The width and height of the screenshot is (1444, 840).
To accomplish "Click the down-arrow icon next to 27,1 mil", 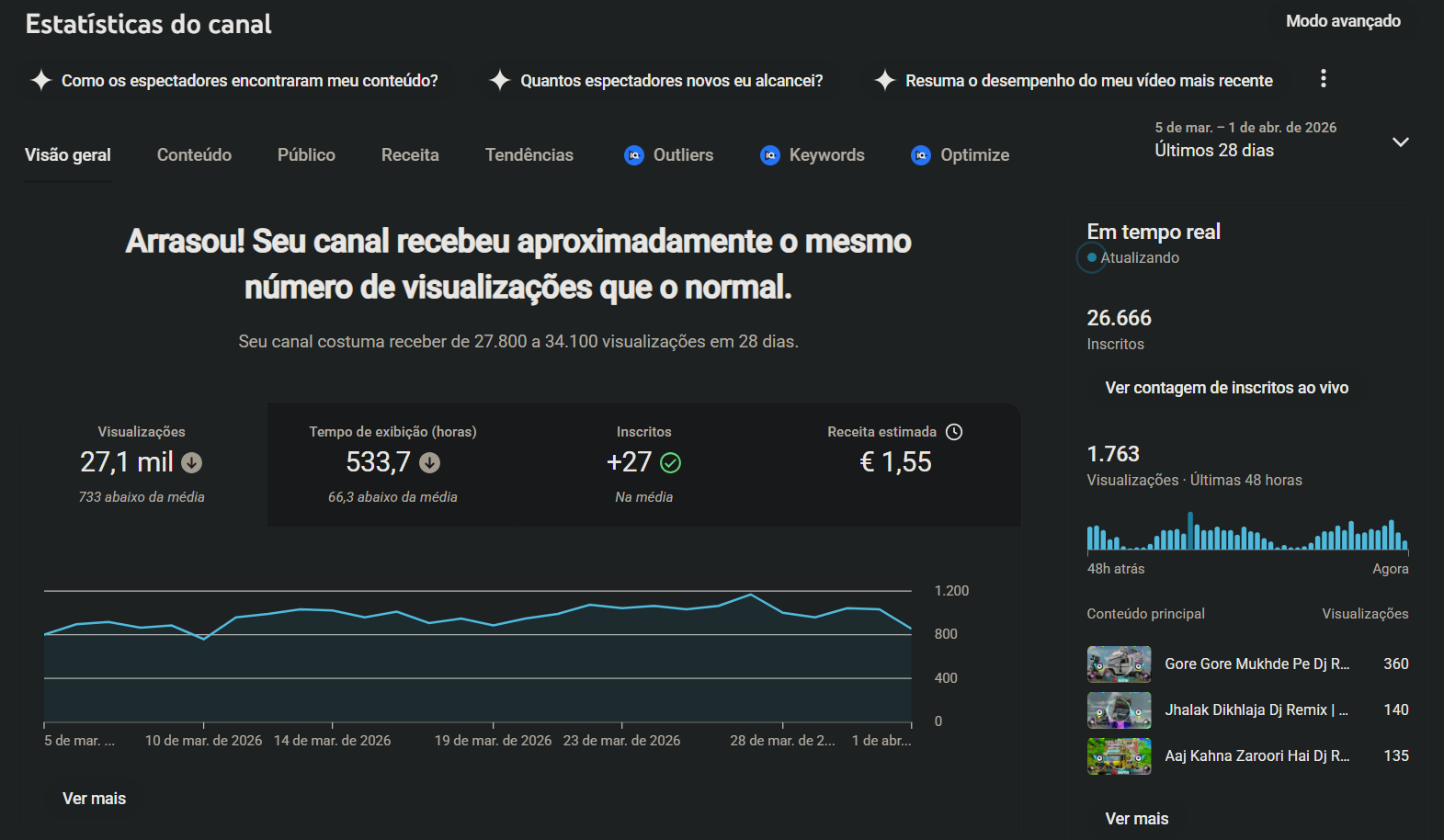I will tap(192, 462).
